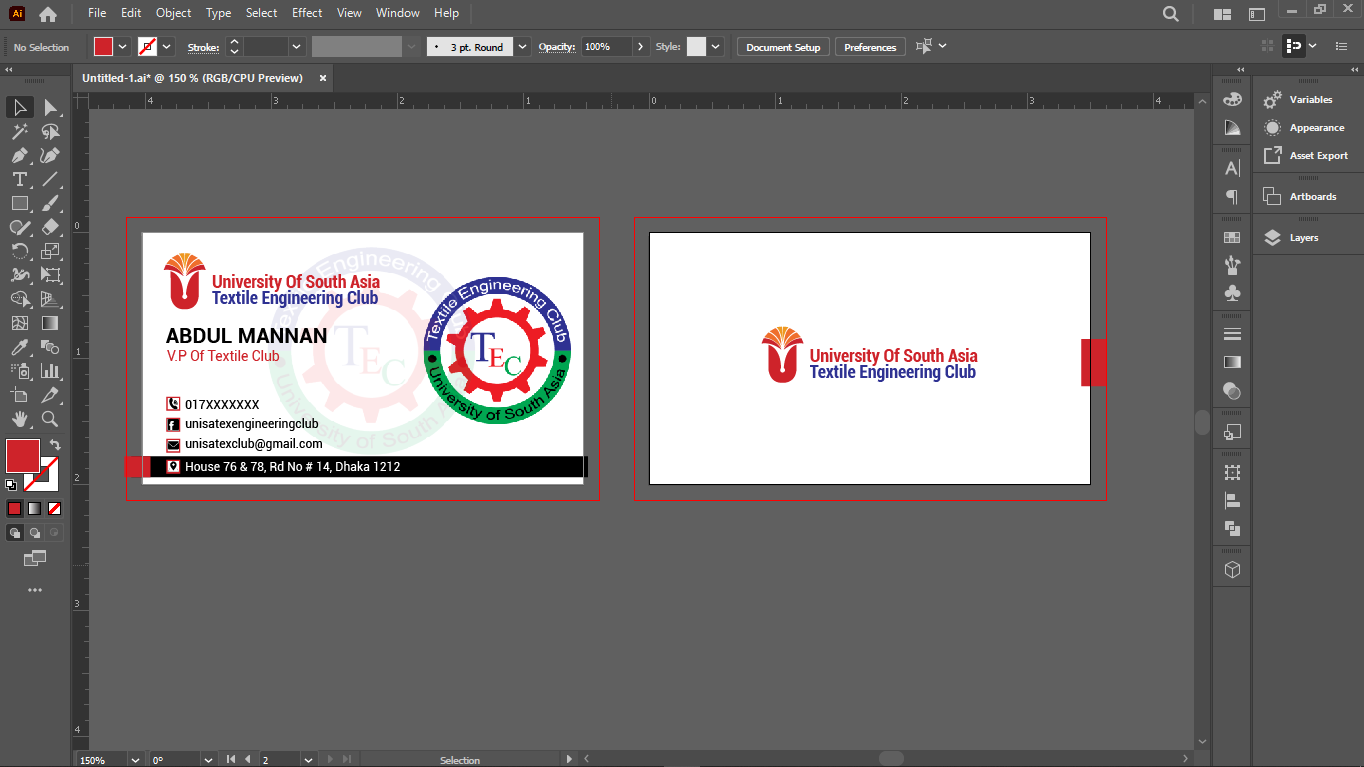The height and width of the screenshot is (767, 1364).
Task: Open the File menu
Action: [97, 13]
